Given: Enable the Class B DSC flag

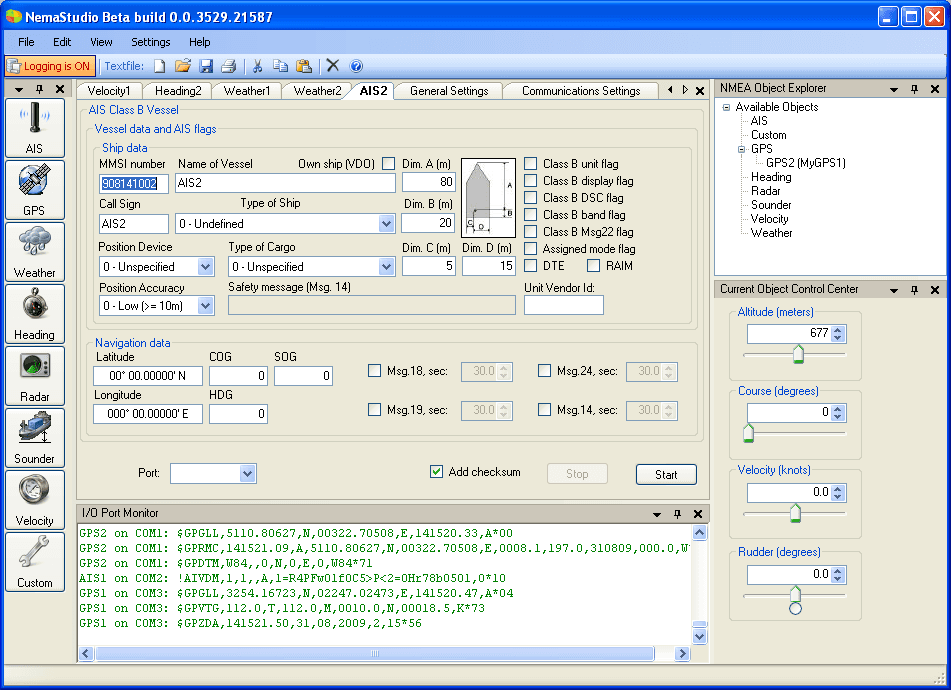Looking at the screenshot, I should (531, 198).
